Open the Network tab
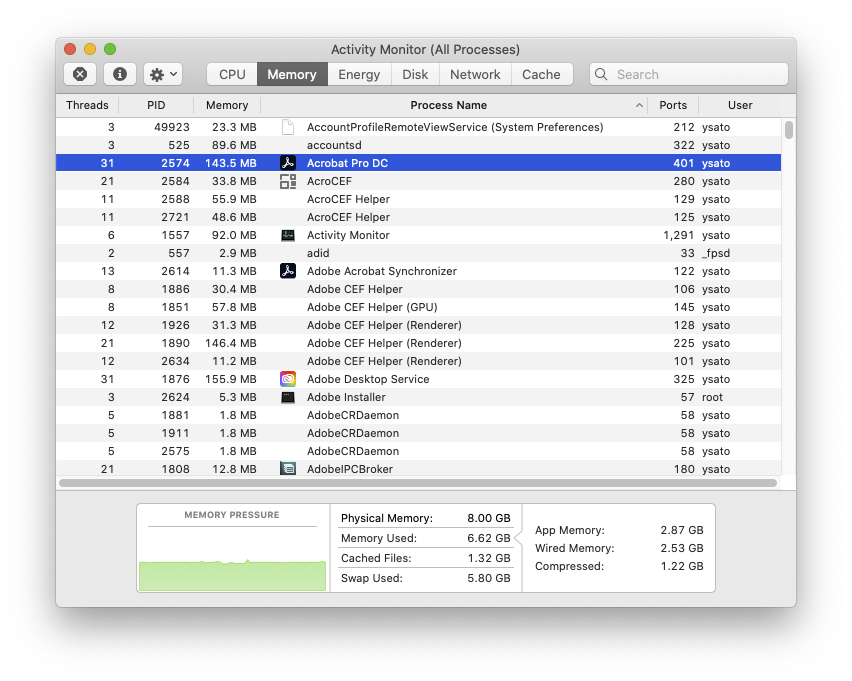 click(475, 74)
